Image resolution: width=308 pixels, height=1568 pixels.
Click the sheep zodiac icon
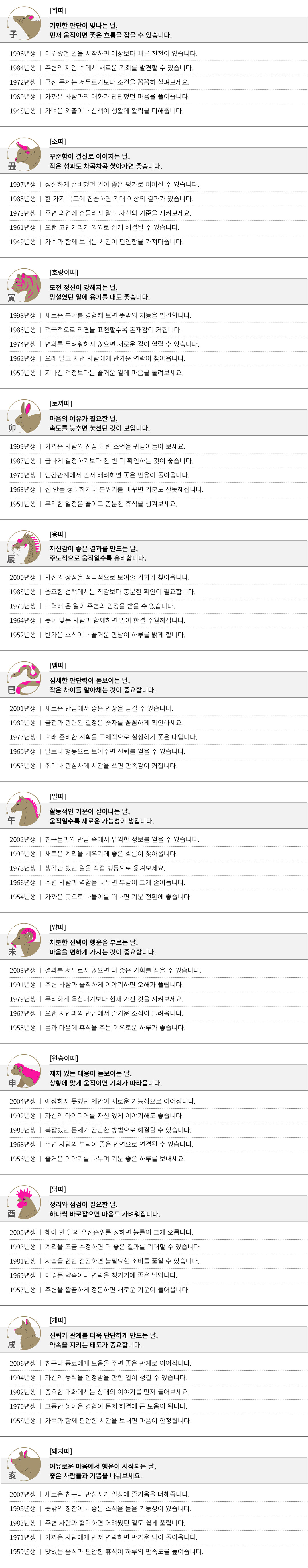(24, 940)
